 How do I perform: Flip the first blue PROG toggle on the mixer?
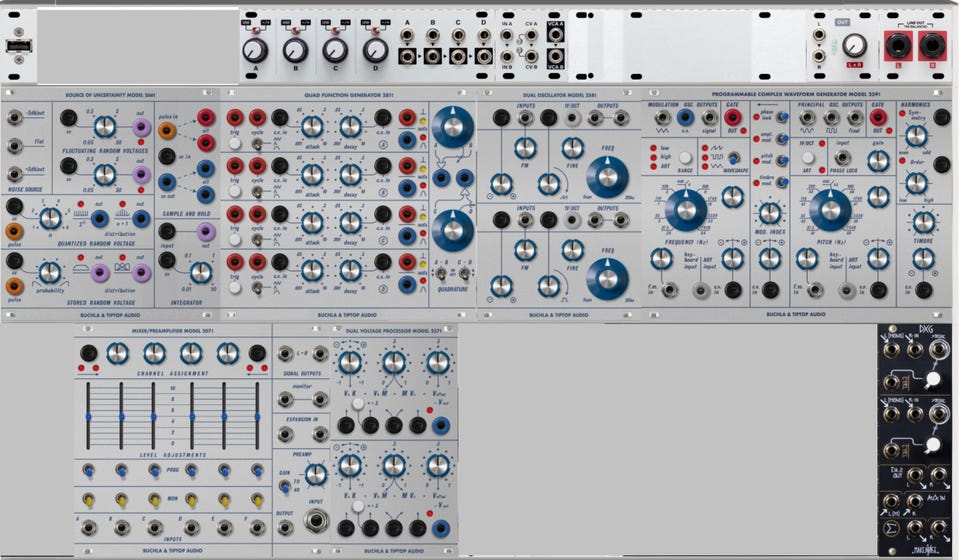pyautogui.click(x=88, y=470)
